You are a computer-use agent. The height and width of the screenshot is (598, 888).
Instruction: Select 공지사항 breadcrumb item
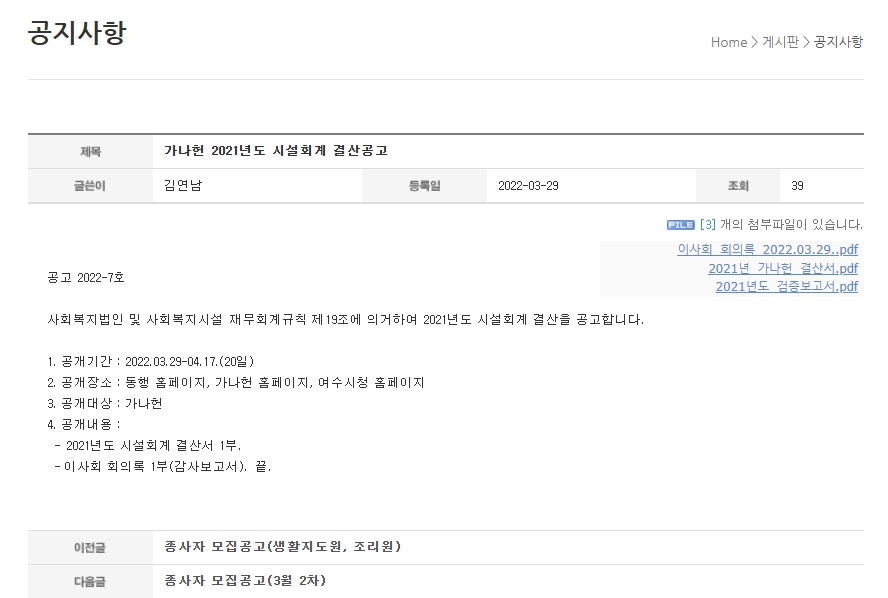coord(838,42)
